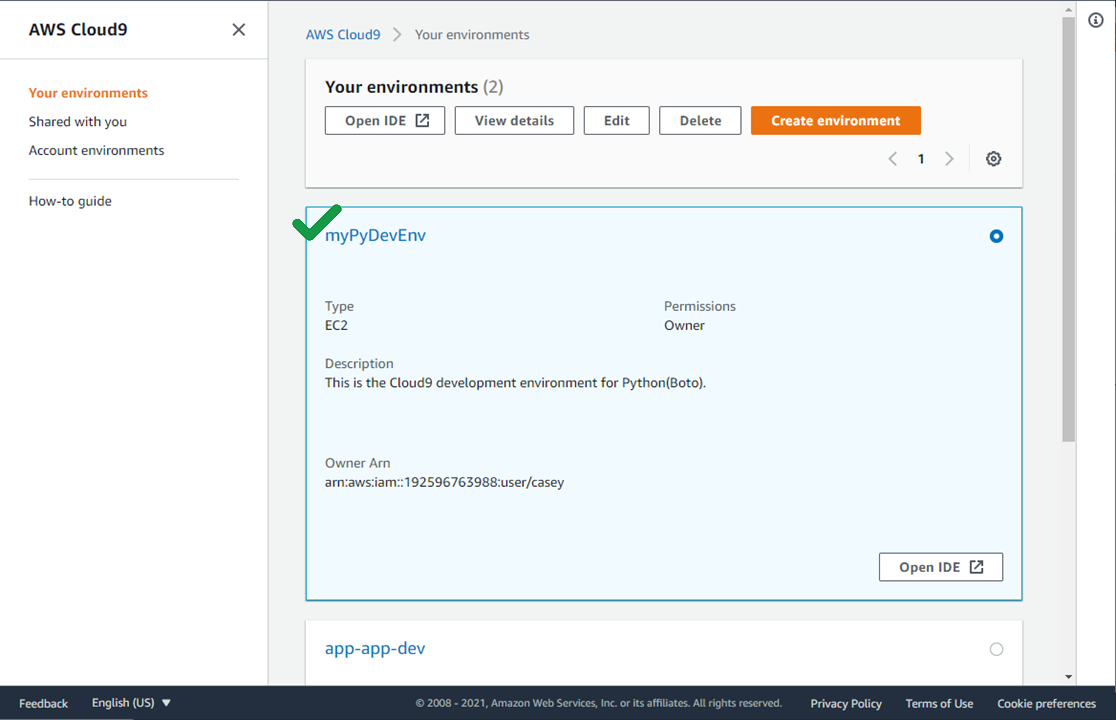Click the EC2 type value
This screenshot has height=720, width=1116.
coord(337,325)
